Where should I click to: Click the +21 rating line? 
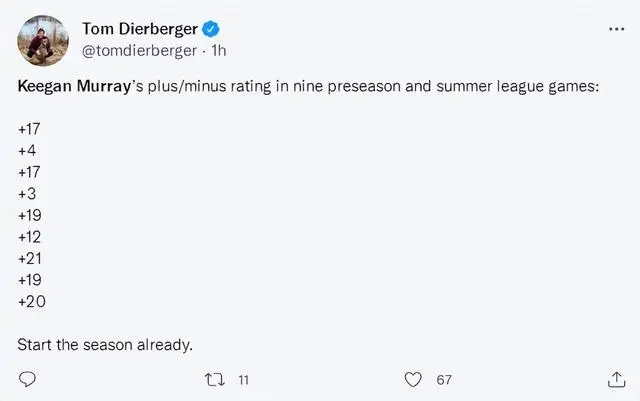30,258
